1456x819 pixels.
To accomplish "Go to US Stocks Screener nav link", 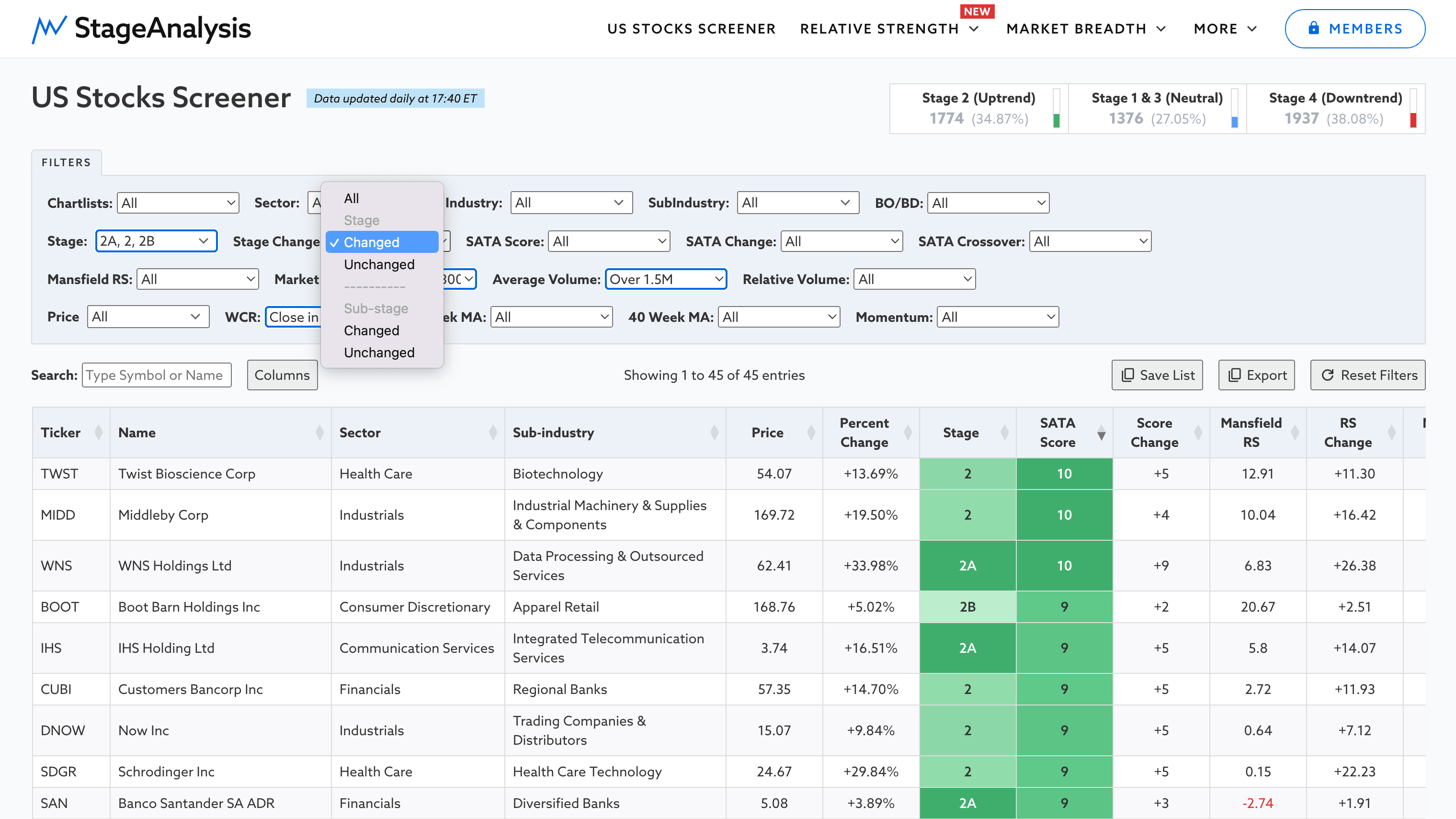I will [x=691, y=29].
